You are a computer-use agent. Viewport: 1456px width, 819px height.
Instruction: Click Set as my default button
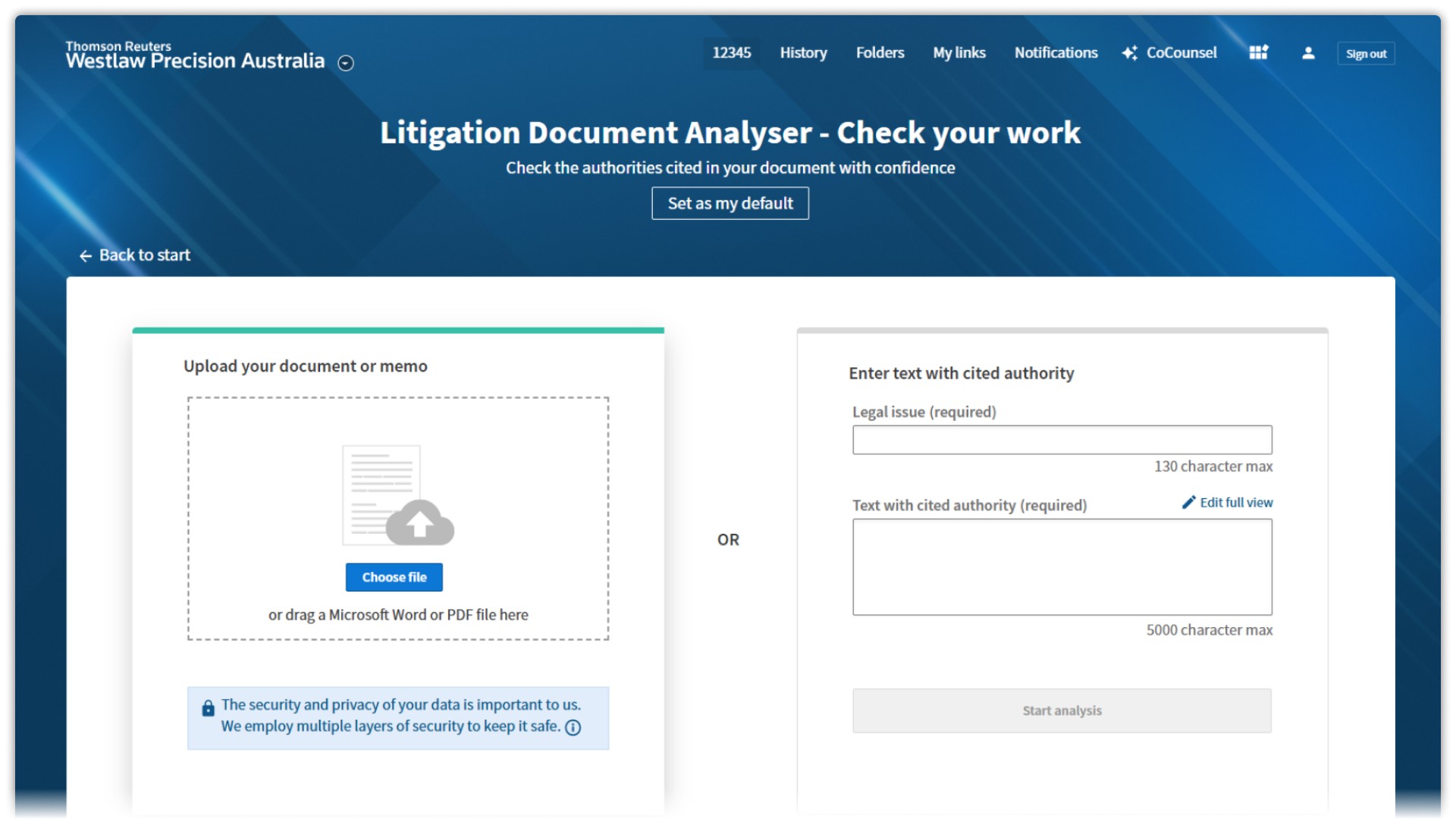[x=730, y=203]
